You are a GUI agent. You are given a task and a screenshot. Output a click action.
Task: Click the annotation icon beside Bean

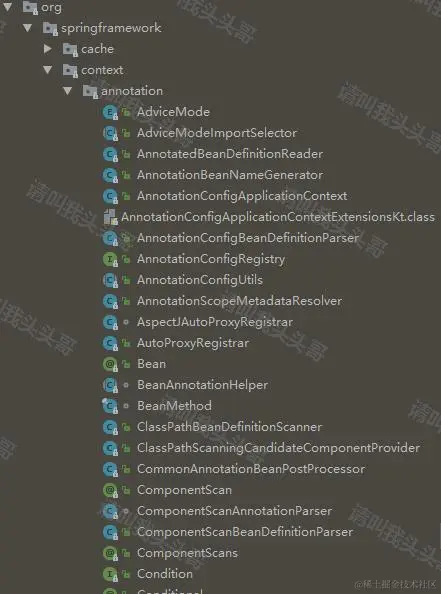pyautogui.click(x=110, y=364)
